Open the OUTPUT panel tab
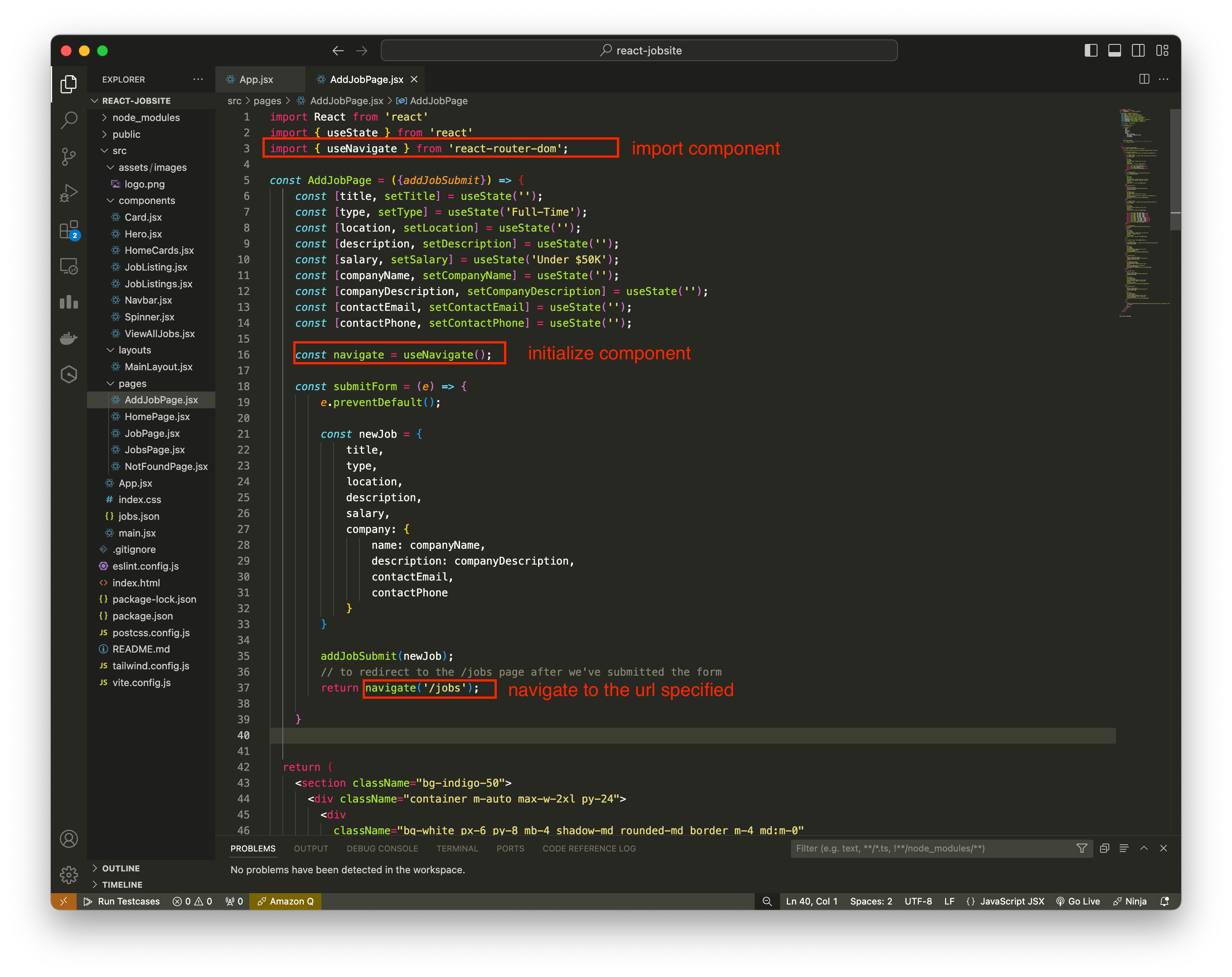 (x=311, y=848)
